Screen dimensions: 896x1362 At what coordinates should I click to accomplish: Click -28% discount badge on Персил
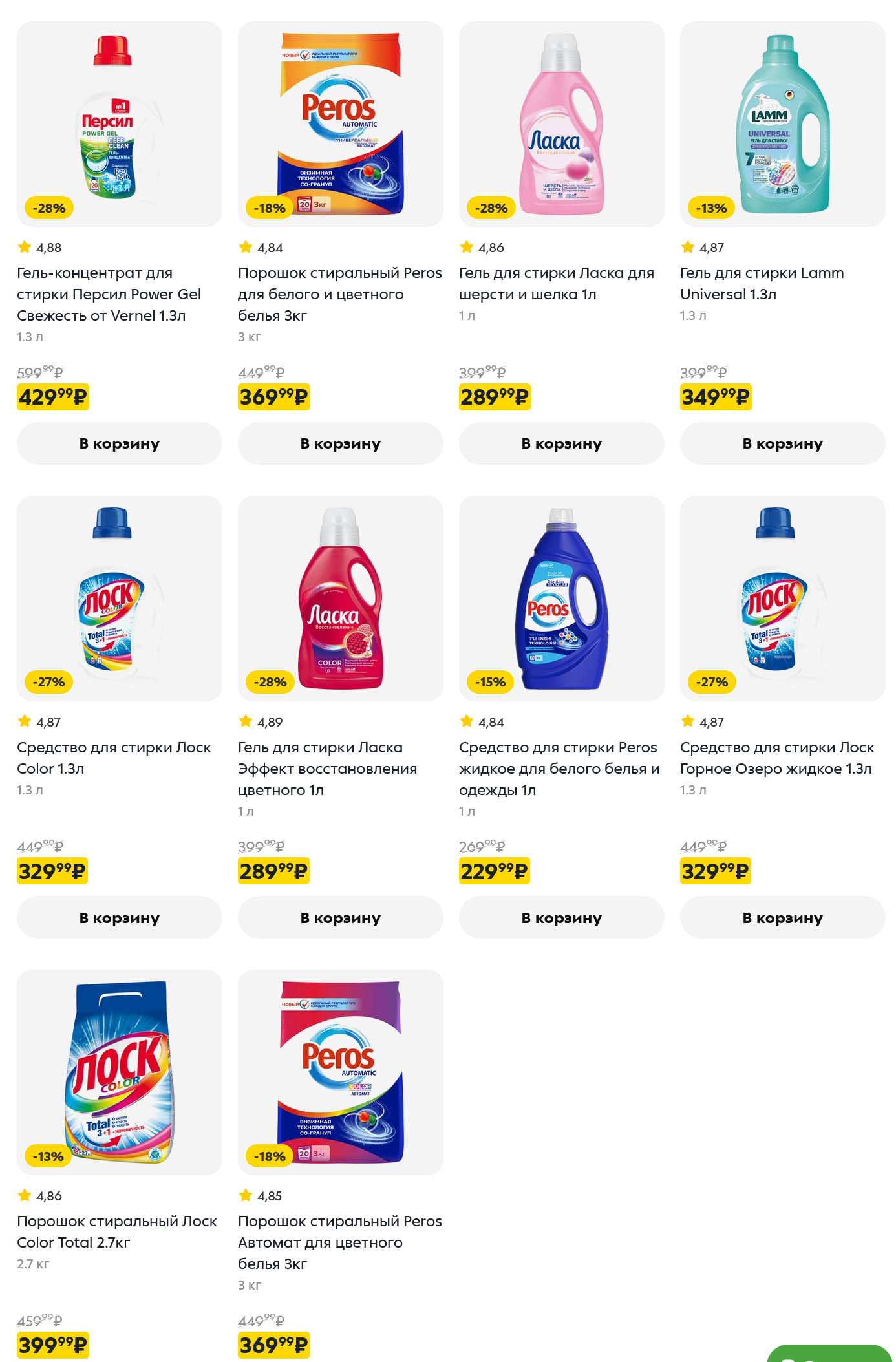pyautogui.click(x=49, y=208)
